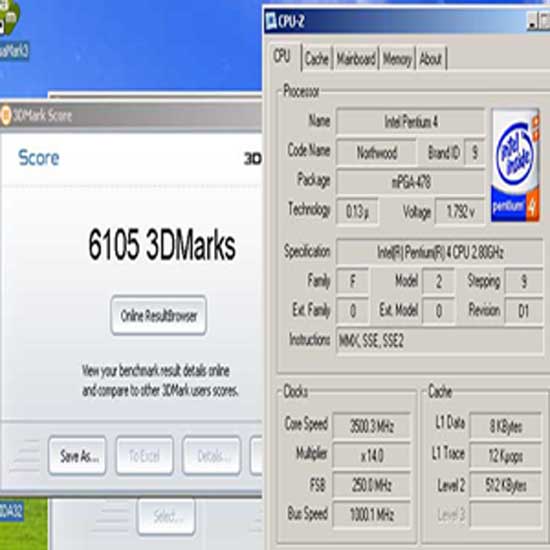Click the Specification field Pentium 4 CPU 2.80GHz
The width and height of the screenshot is (550, 550).
click(440, 252)
